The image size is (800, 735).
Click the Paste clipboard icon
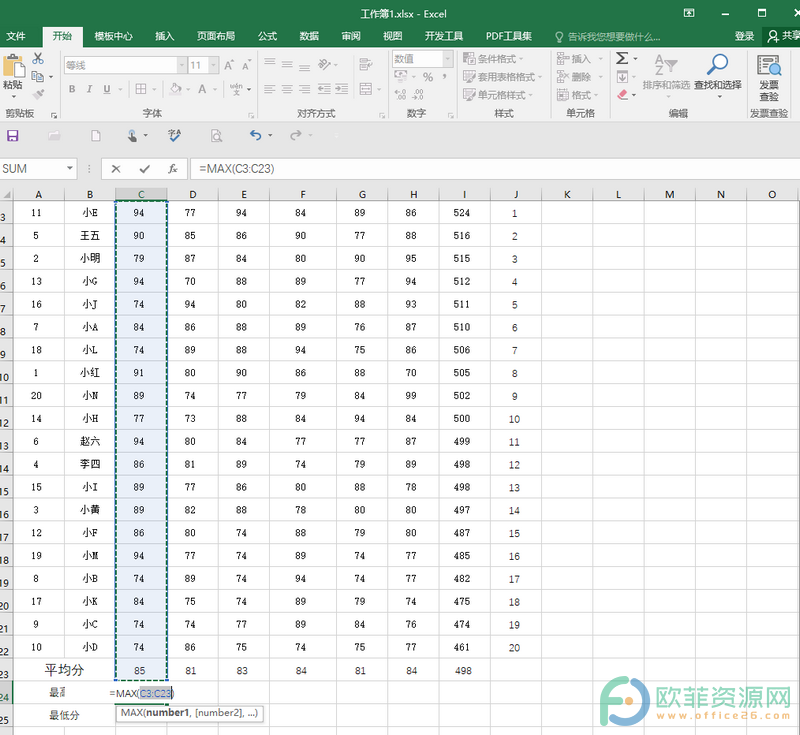pyautogui.click(x=13, y=66)
